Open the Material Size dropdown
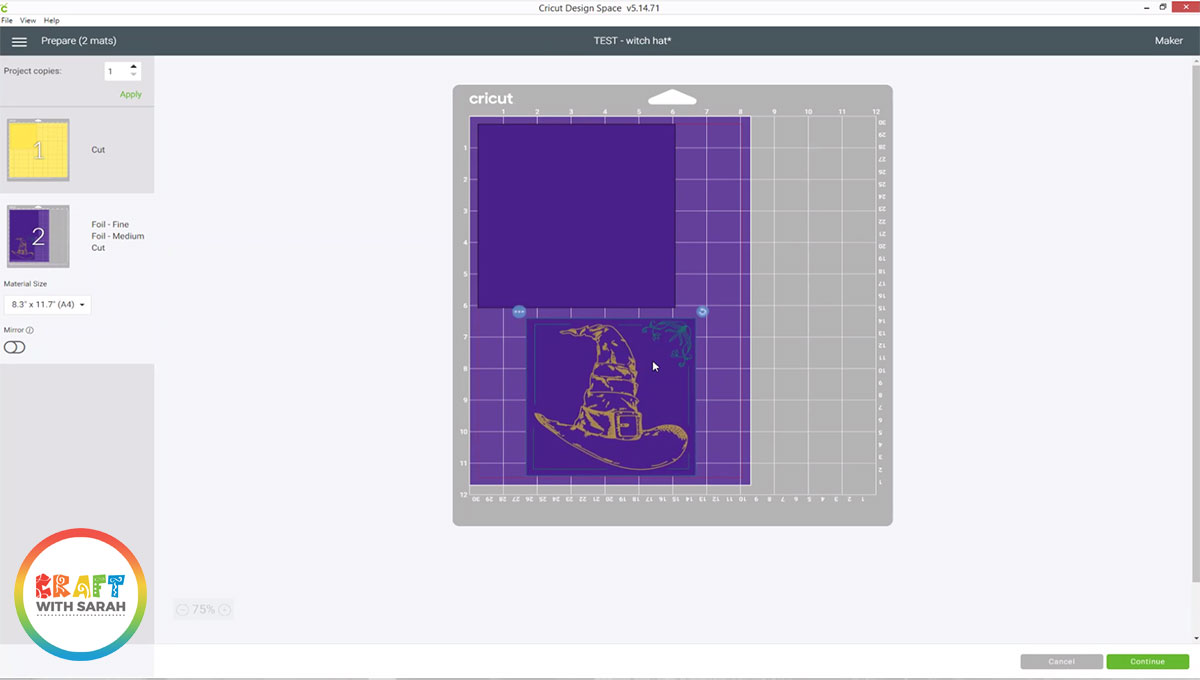Screen dimensions: 1200x680 point(47,304)
